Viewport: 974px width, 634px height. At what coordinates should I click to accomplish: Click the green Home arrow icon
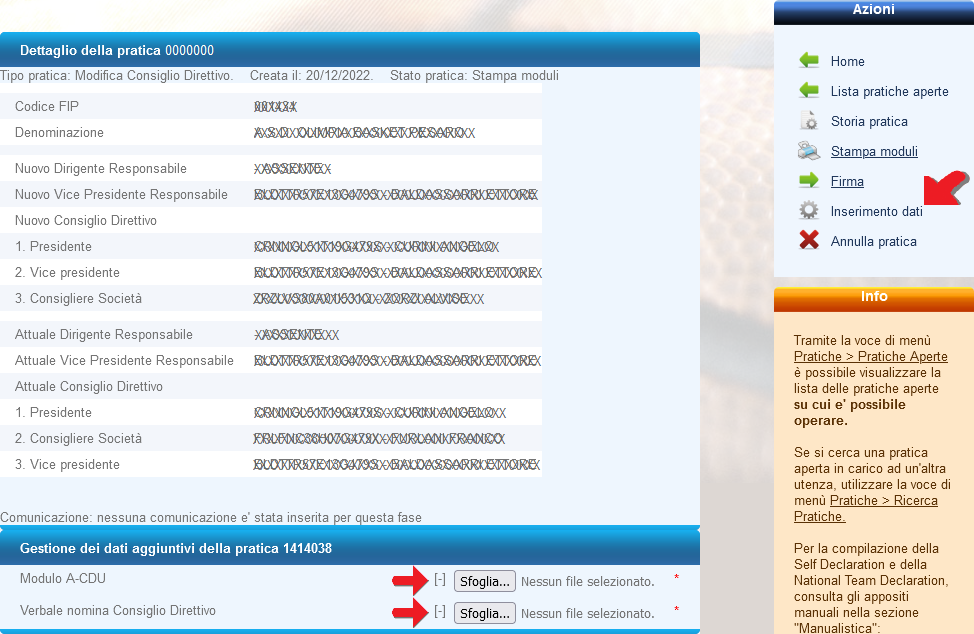click(x=809, y=61)
